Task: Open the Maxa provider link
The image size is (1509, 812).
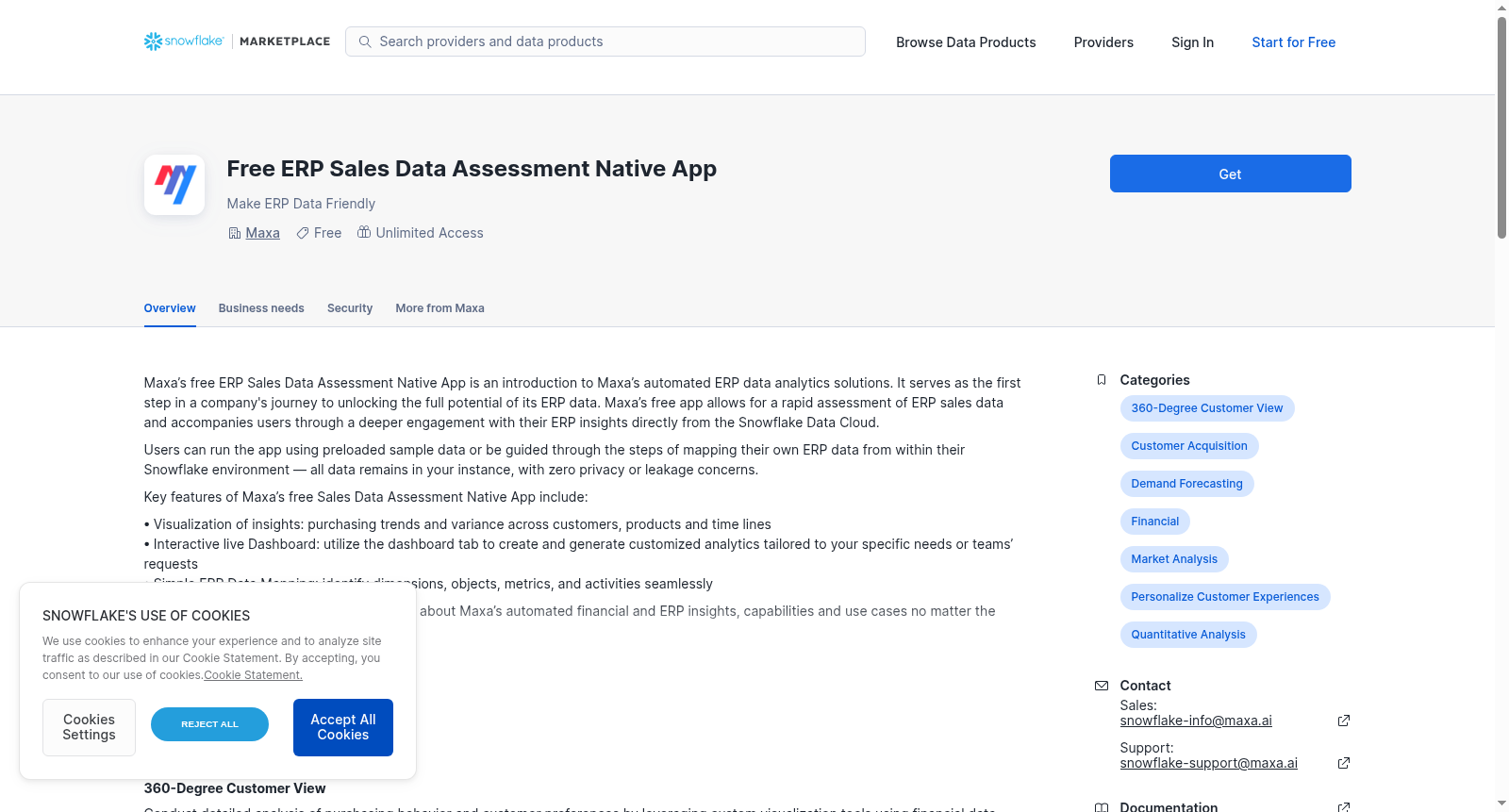Action: (x=262, y=233)
